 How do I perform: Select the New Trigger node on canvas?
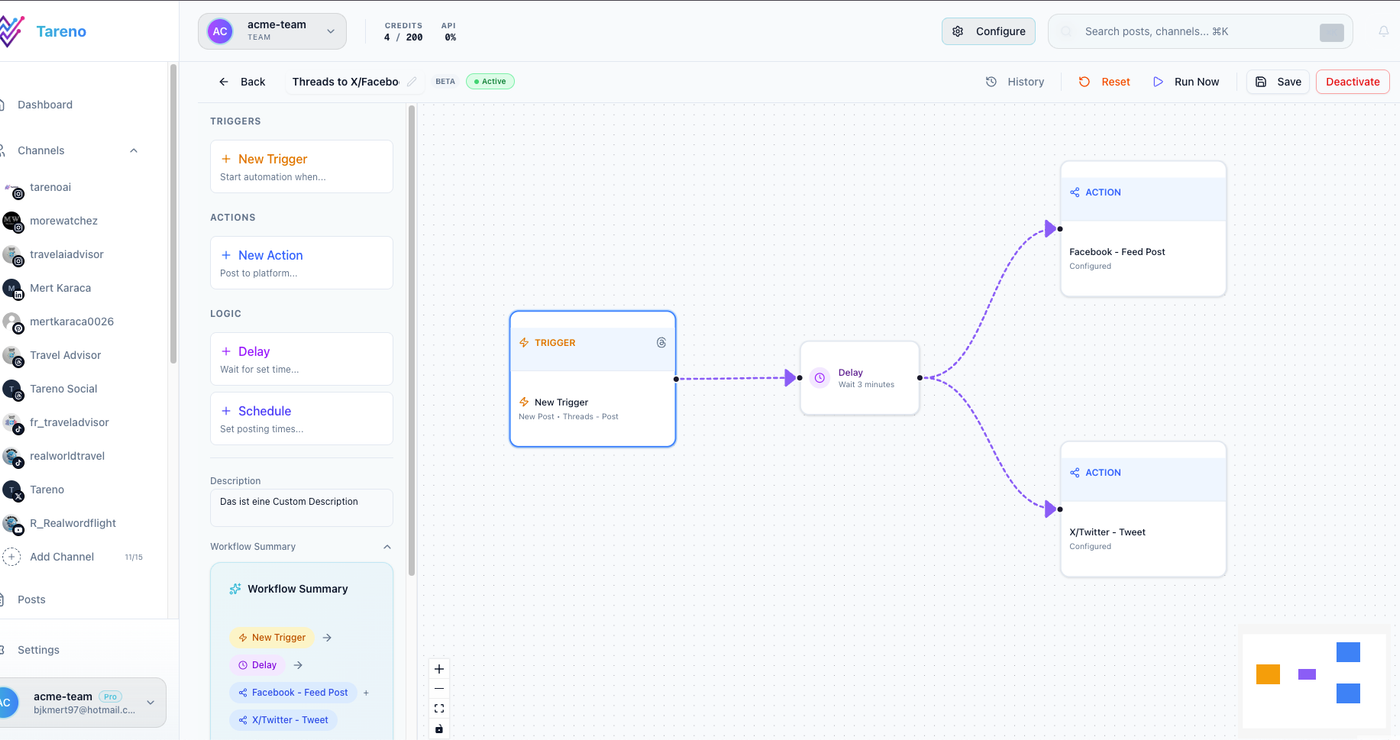coord(593,379)
